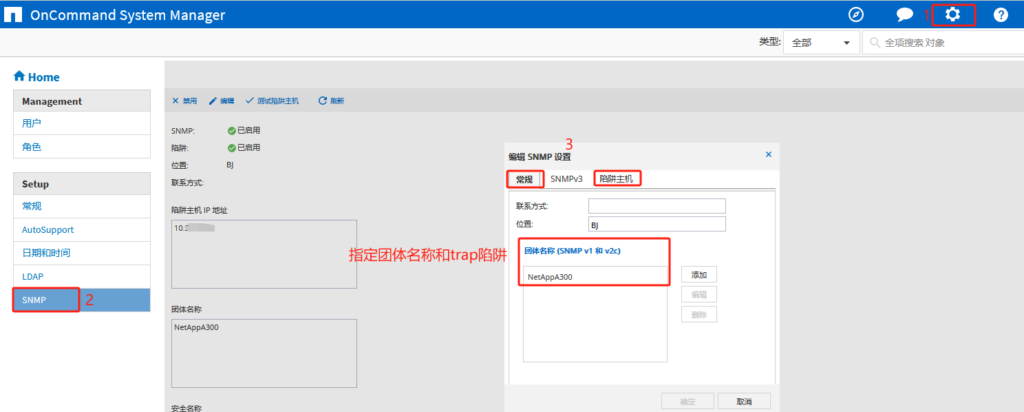Switch to SNMPv3 tab in dialog

(x=566, y=179)
